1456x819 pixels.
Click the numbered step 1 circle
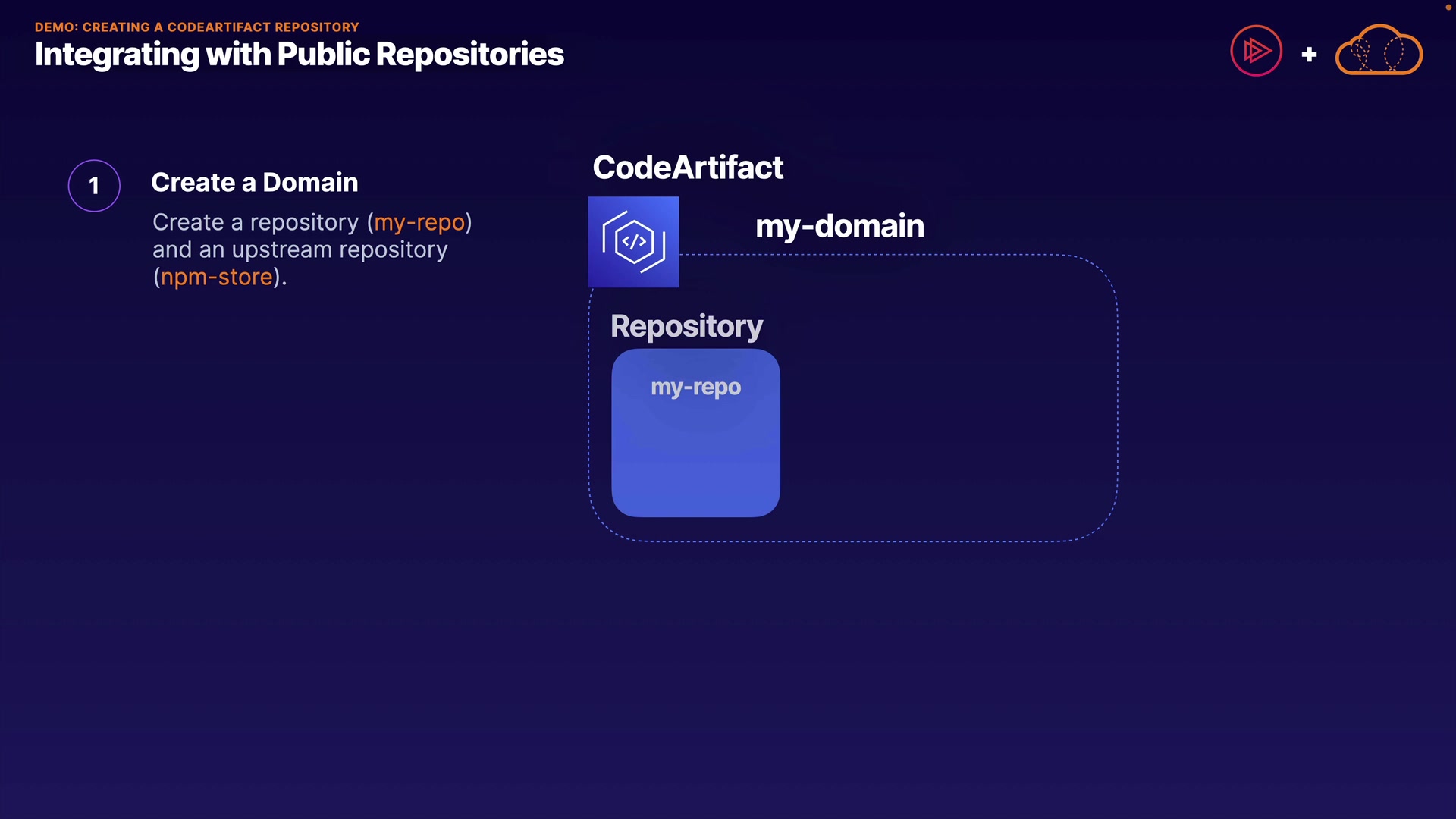point(94,186)
